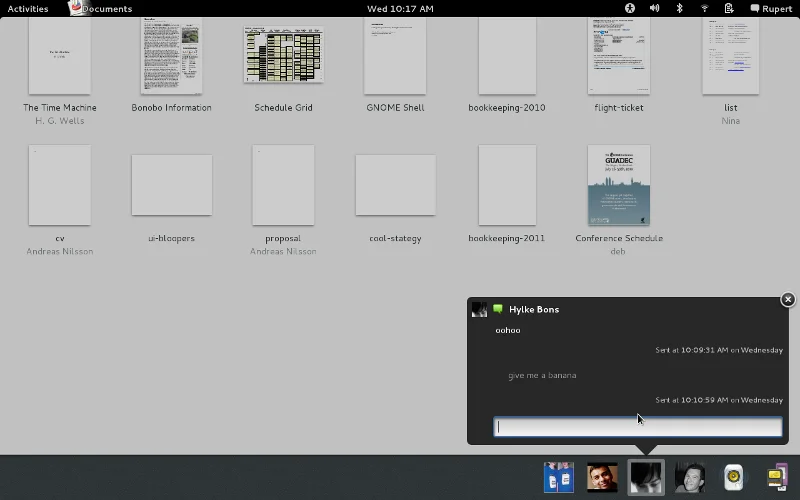This screenshot has height=500, width=800.
Task: Click the removable devices tray icon
Action: coord(777,478)
